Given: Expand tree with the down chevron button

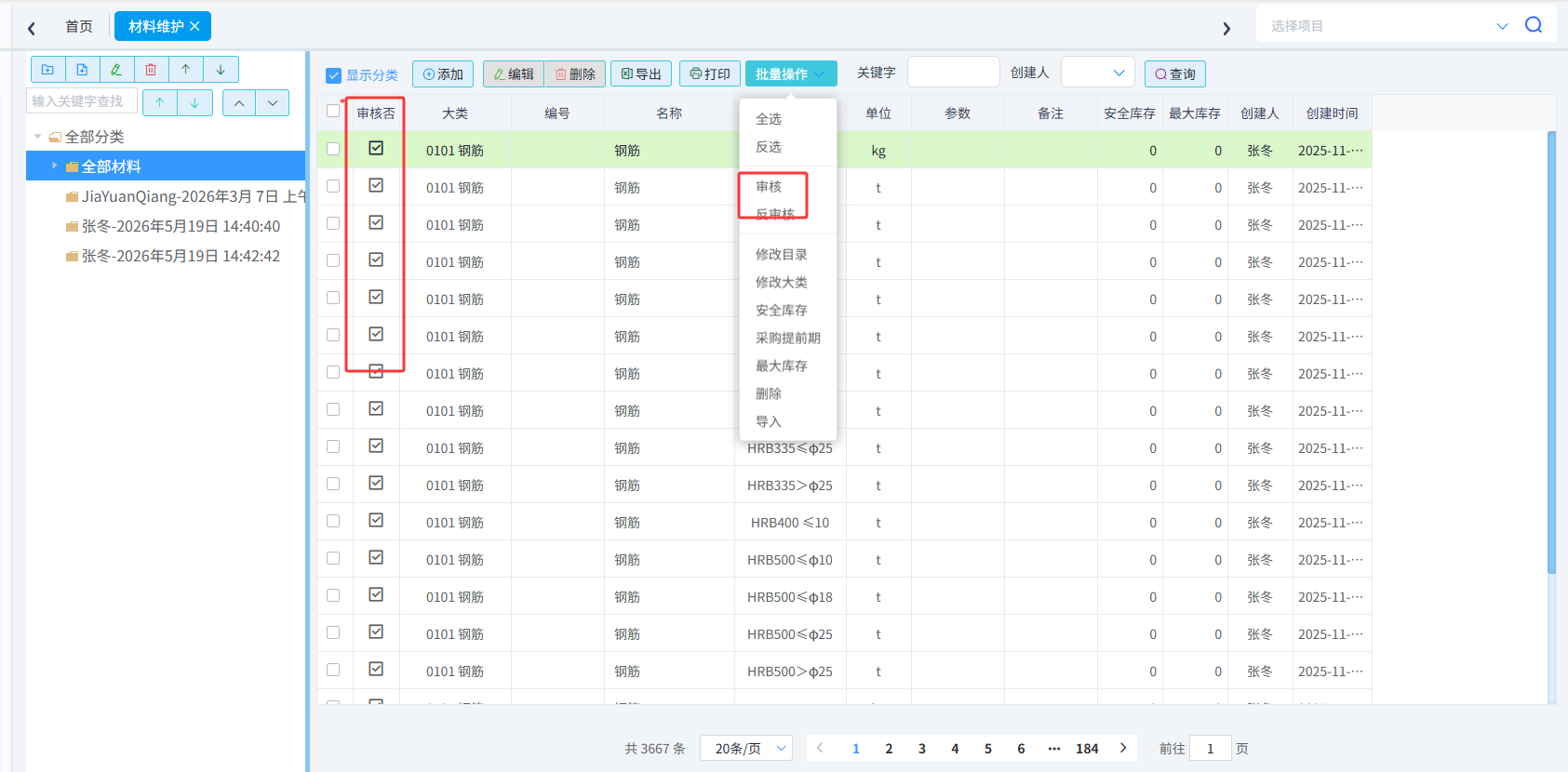Looking at the screenshot, I should point(273,102).
